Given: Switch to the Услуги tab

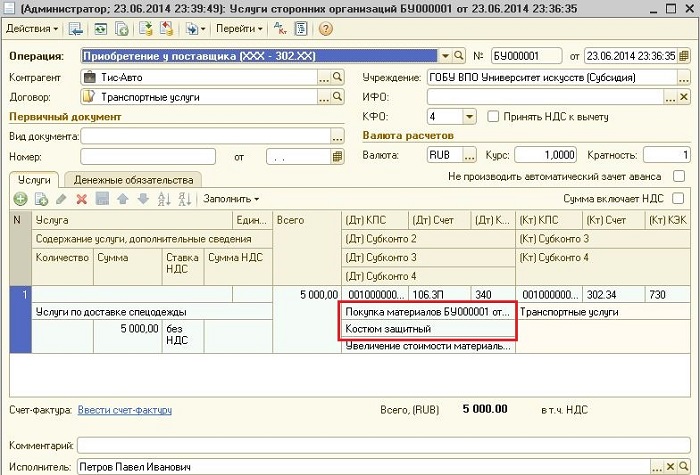Looking at the screenshot, I should point(34,180).
